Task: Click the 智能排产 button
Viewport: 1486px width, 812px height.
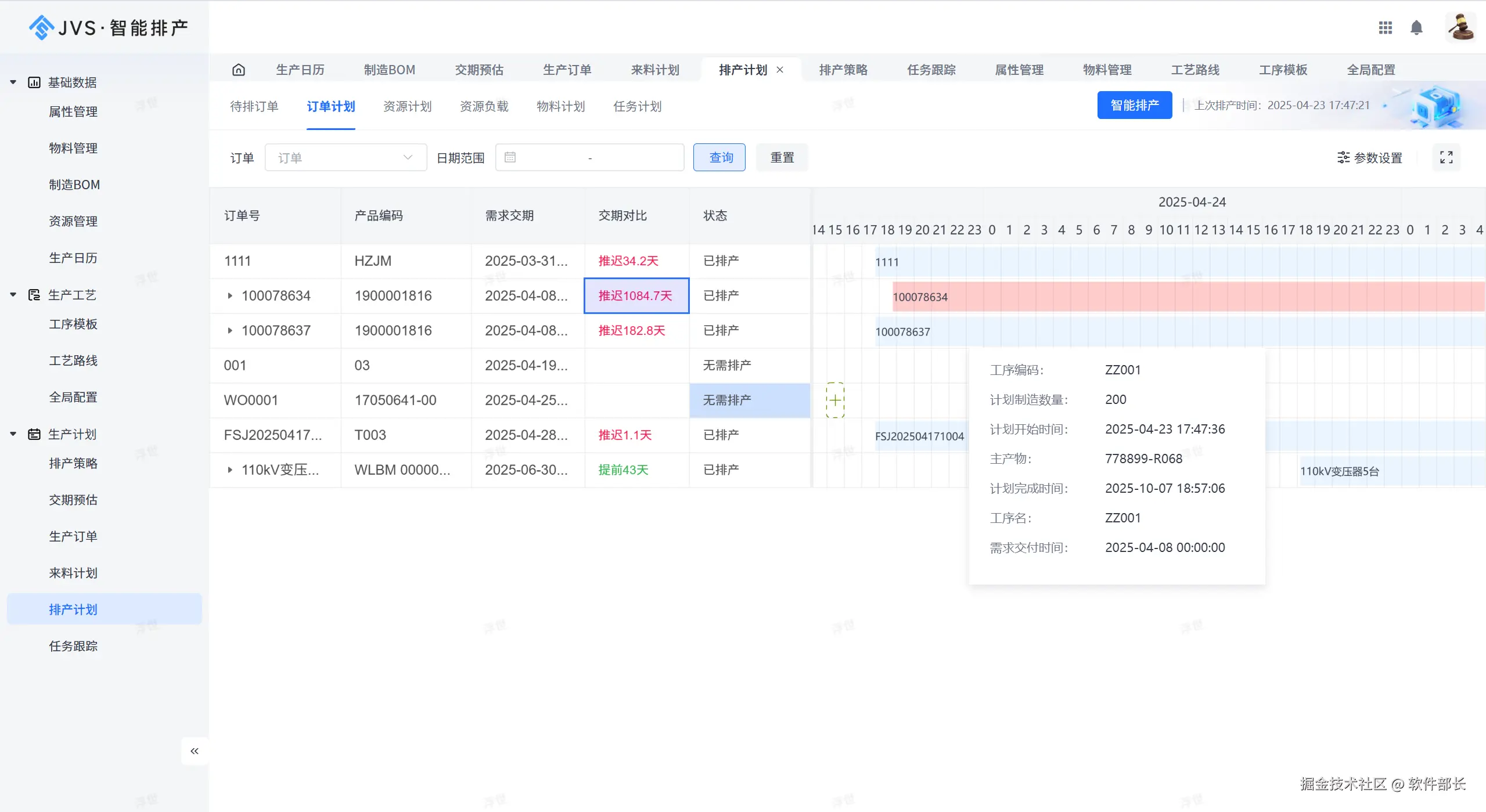Action: (x=1134, y=105)
